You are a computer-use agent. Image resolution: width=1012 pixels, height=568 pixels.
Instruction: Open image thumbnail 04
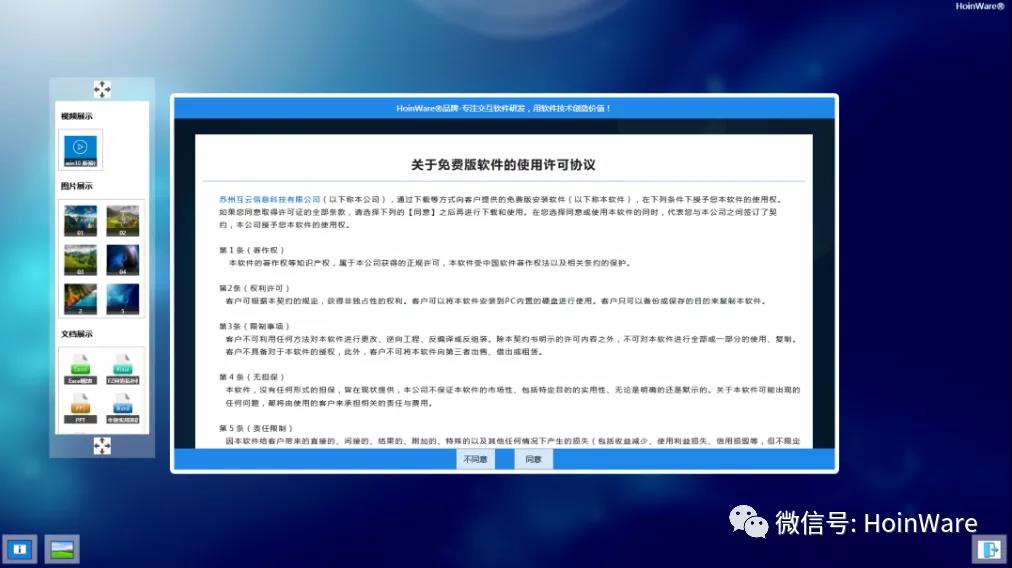point(123,259)
